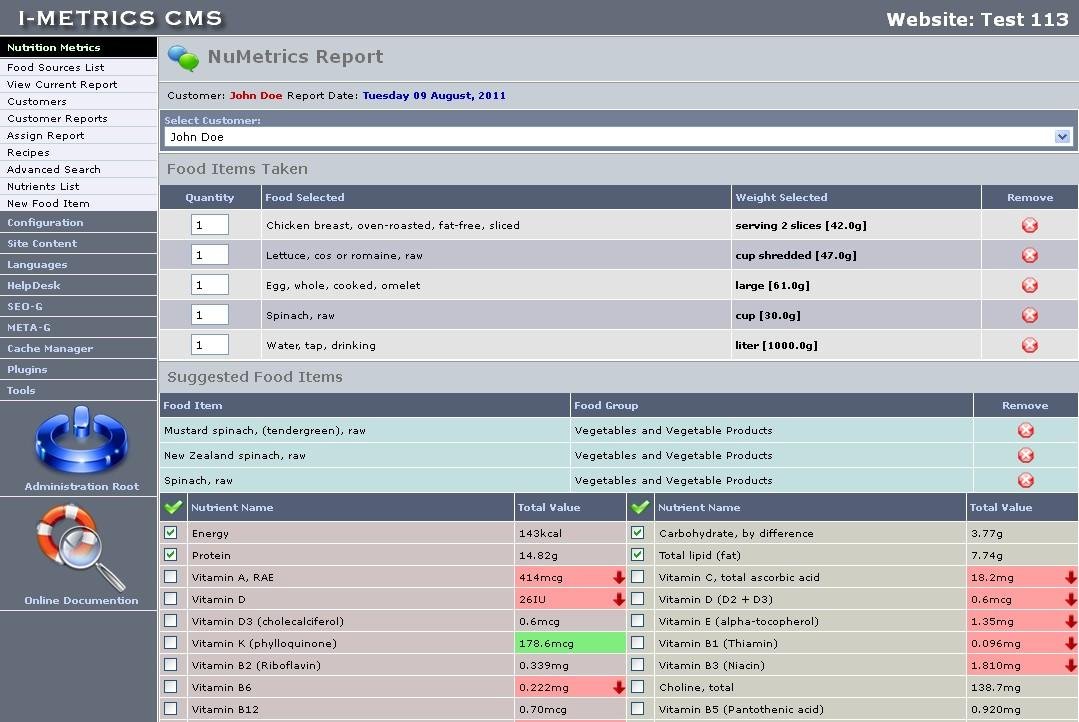Remove Chicken breast from Food Items Taken
1079x722 pixels.
pyautogui.click(x=1029, y=225)
